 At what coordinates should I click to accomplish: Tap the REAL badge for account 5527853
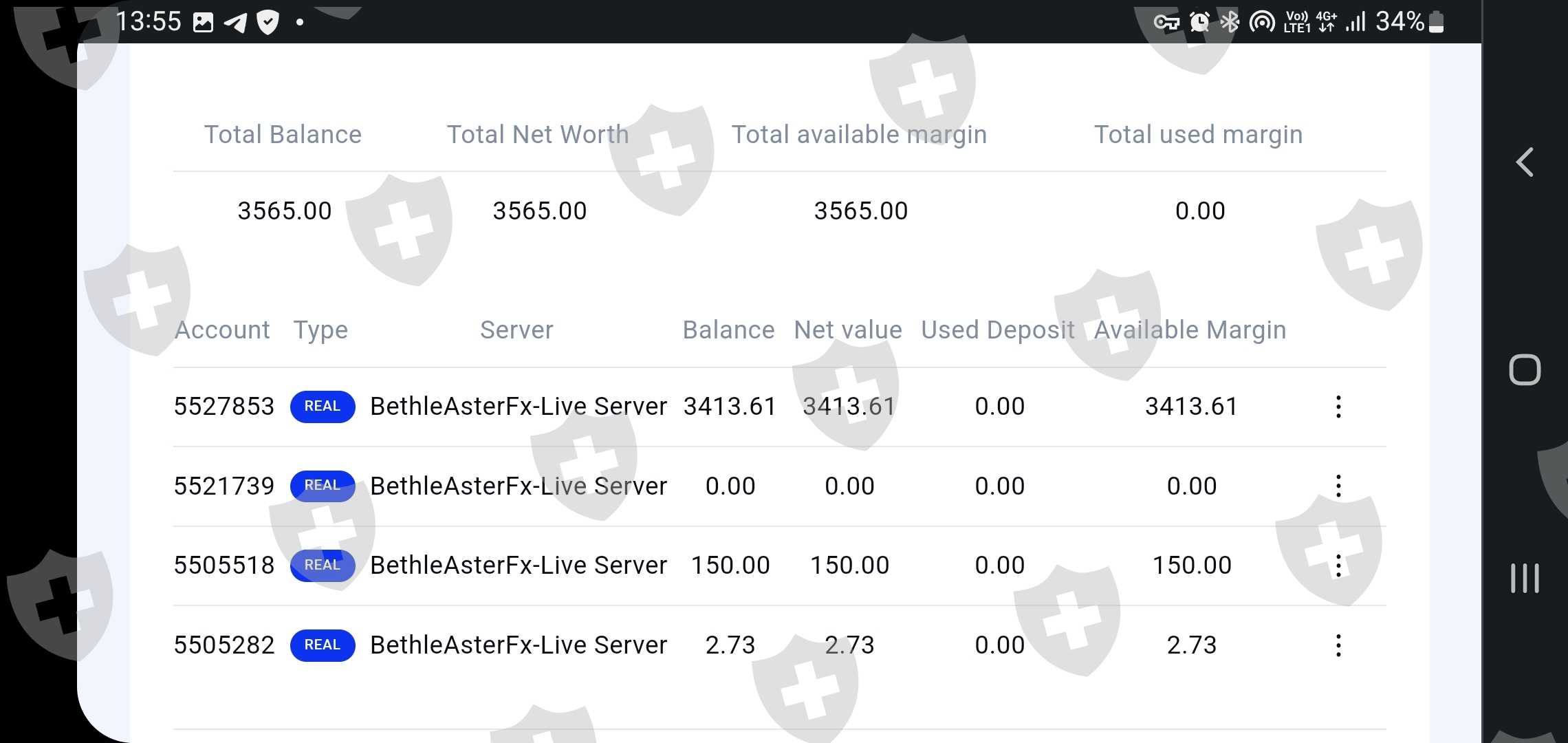(323, 407)
